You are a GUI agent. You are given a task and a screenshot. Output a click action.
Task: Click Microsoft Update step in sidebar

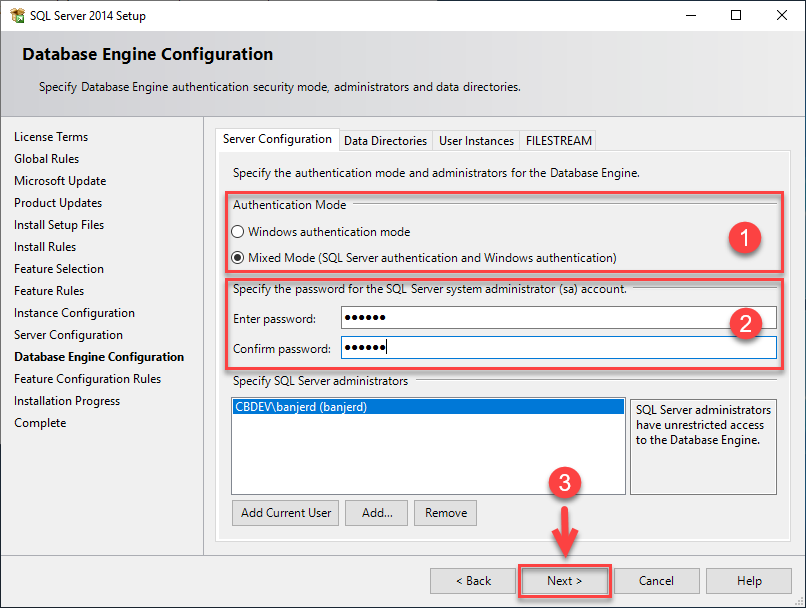60,181
